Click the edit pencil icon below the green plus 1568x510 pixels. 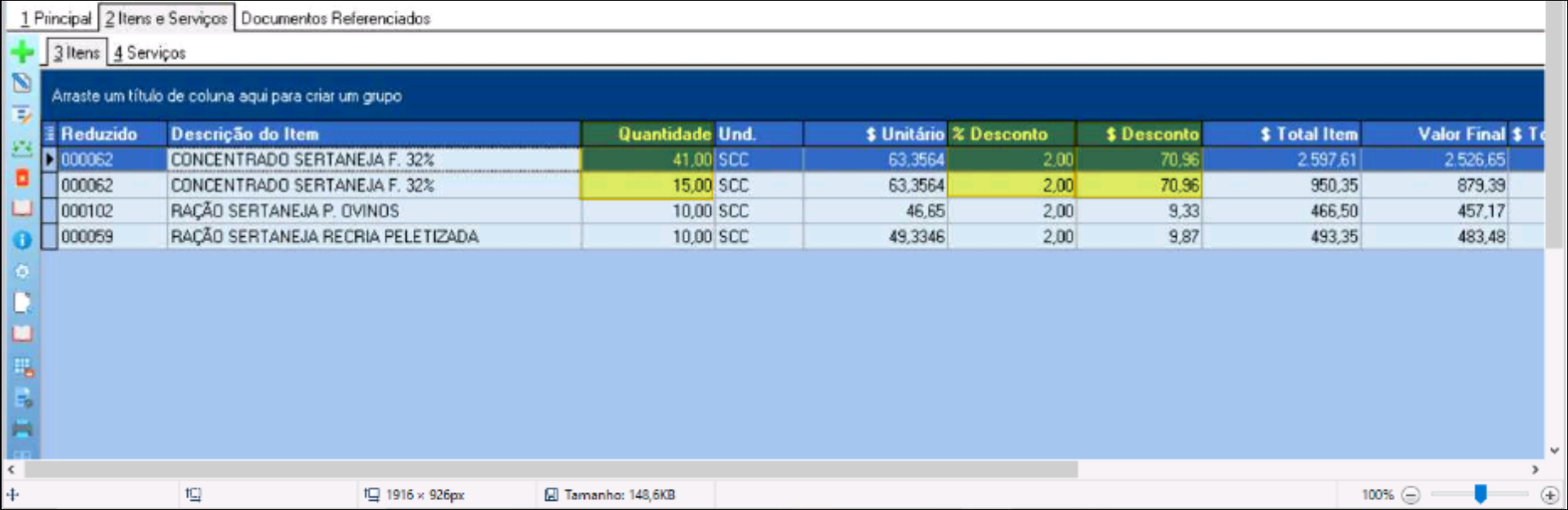(22, 83)
